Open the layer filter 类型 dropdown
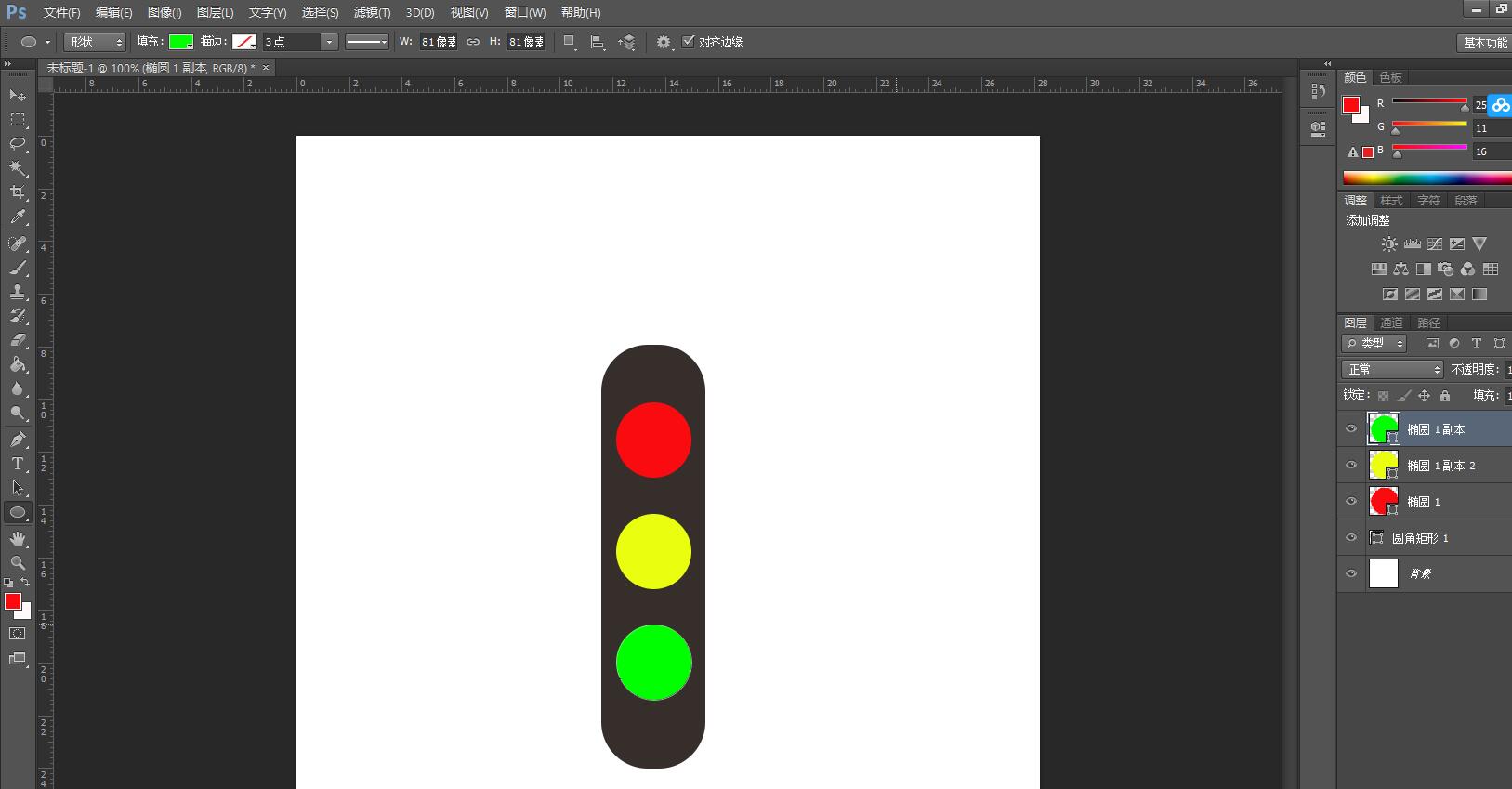 [1374, 344]
